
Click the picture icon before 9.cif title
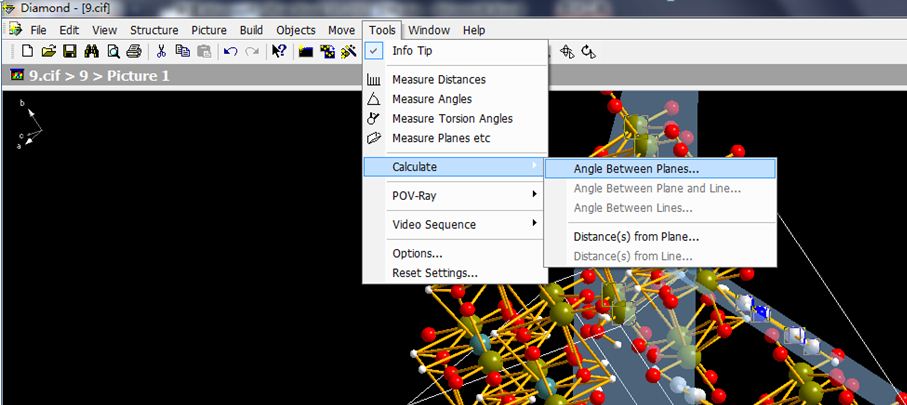[19, 76]
